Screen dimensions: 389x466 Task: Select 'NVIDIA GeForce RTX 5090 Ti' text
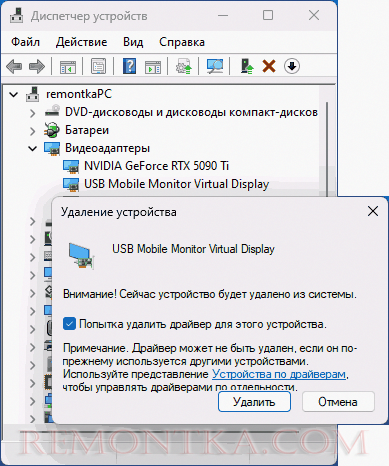coord(156,166)
